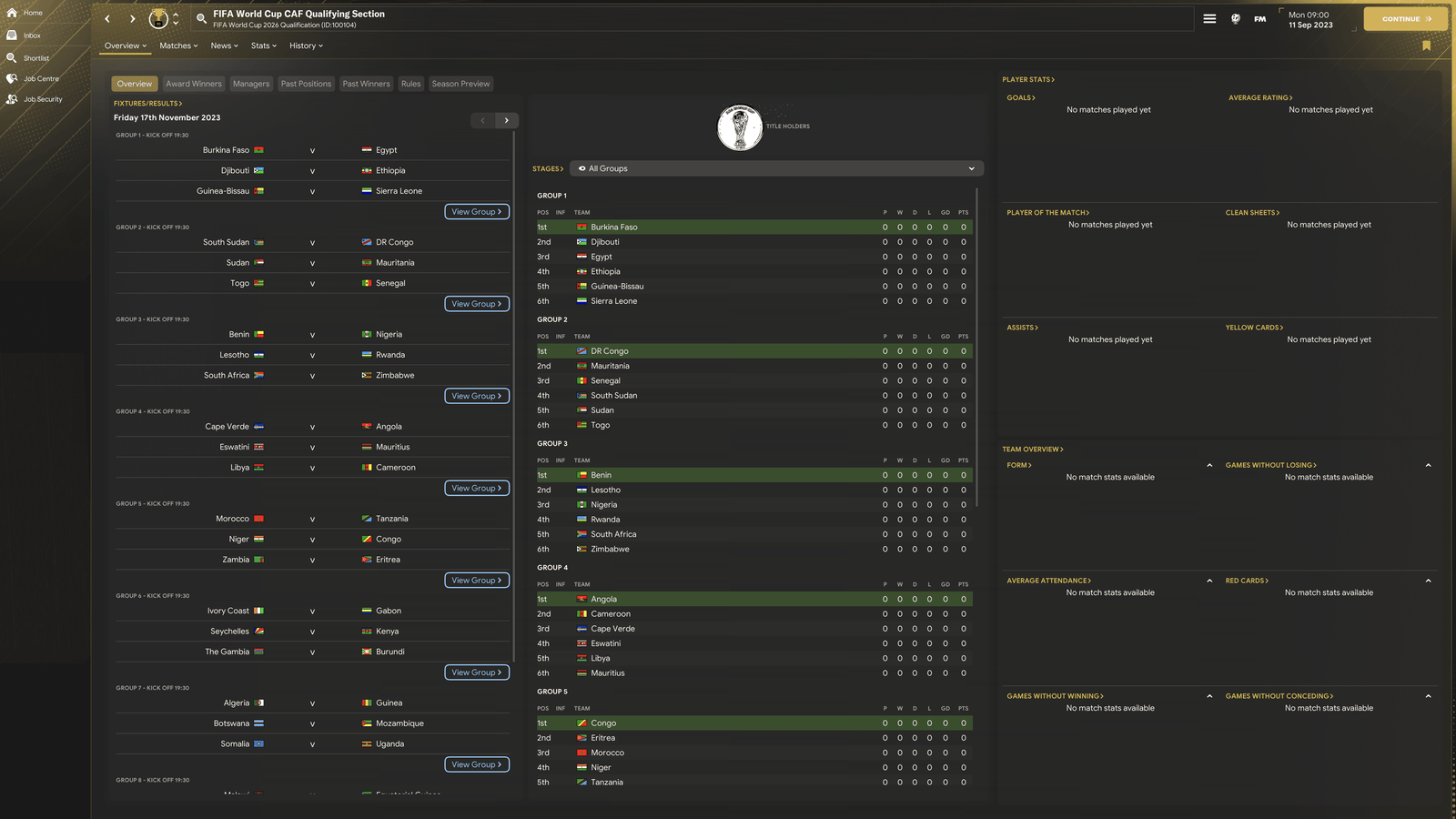Show next fixture date with right arrow
Viewport: 1456px width, 819px height.
[507, 120]
